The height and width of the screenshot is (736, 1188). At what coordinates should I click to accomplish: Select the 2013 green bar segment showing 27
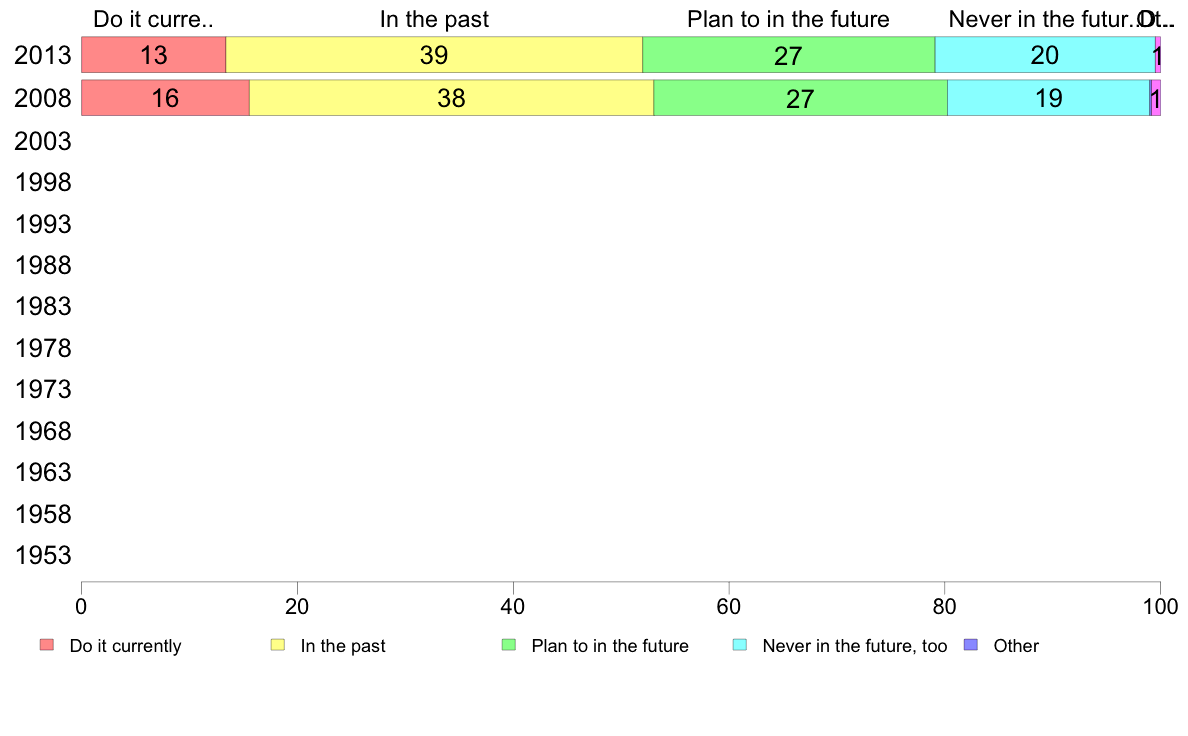(789, 55)
